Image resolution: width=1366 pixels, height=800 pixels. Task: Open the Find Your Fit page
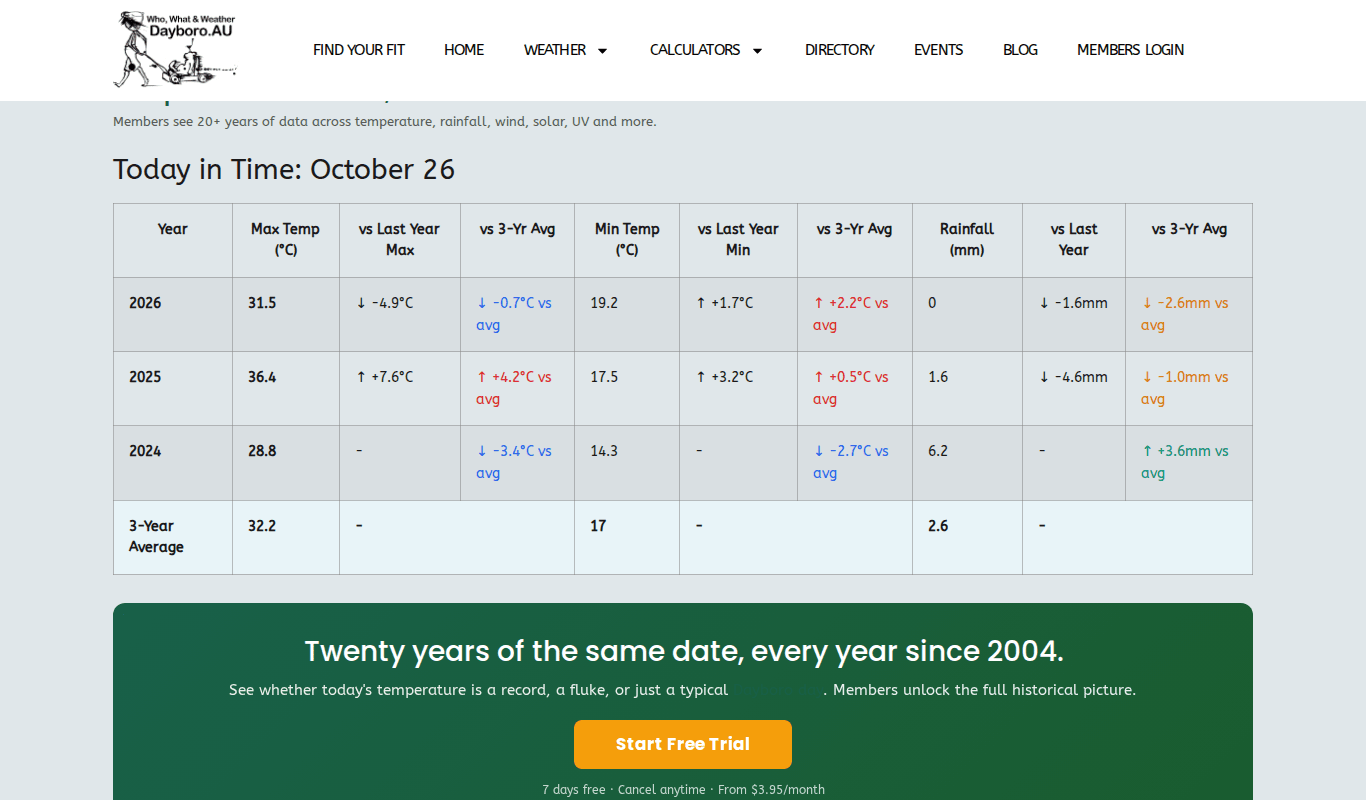click(359, 50)
